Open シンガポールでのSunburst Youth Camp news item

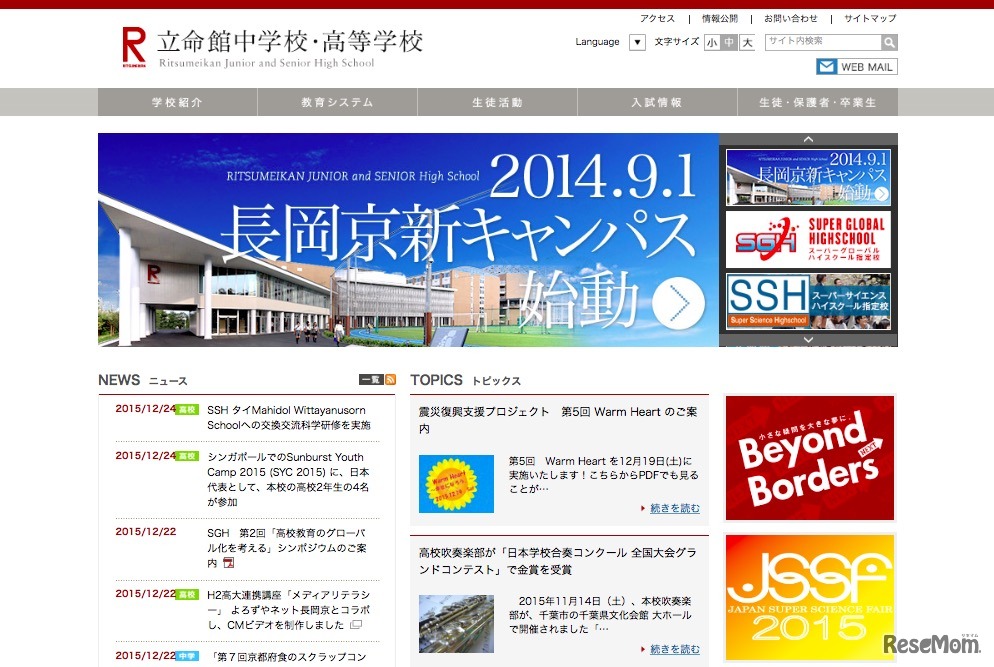pyautogui.click(x=288, y=479)
